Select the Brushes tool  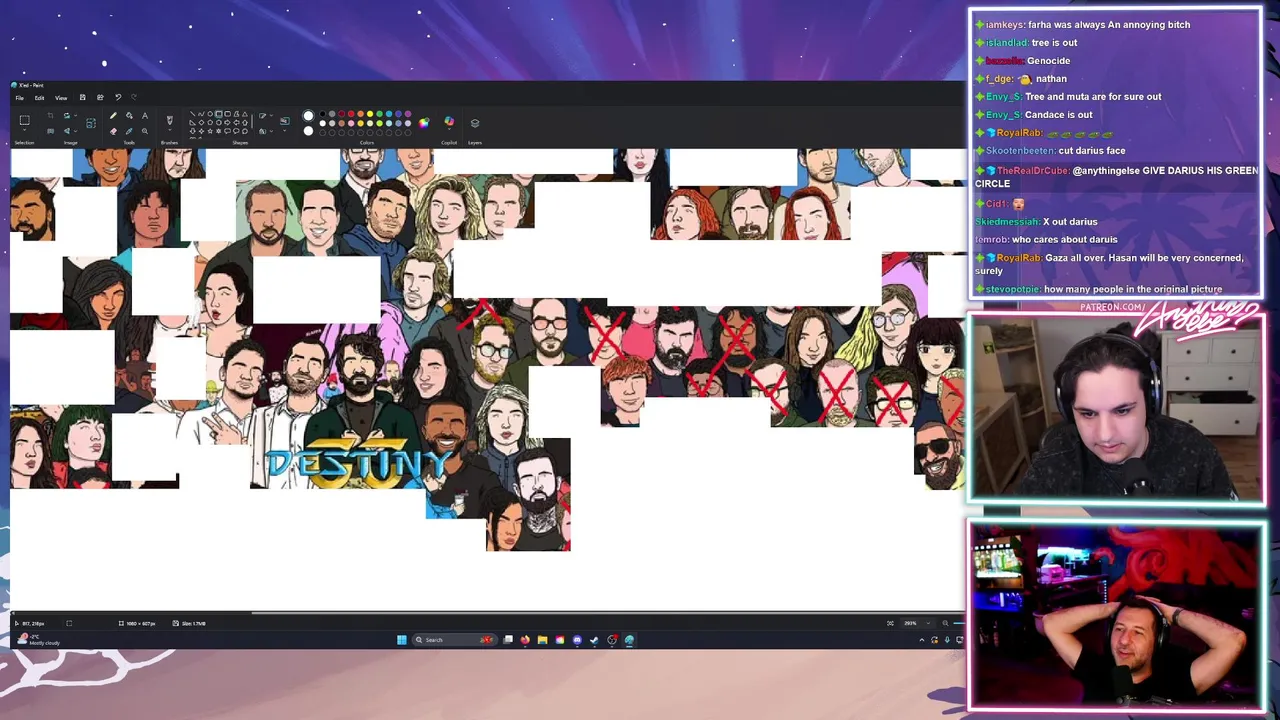coord(169,120)
